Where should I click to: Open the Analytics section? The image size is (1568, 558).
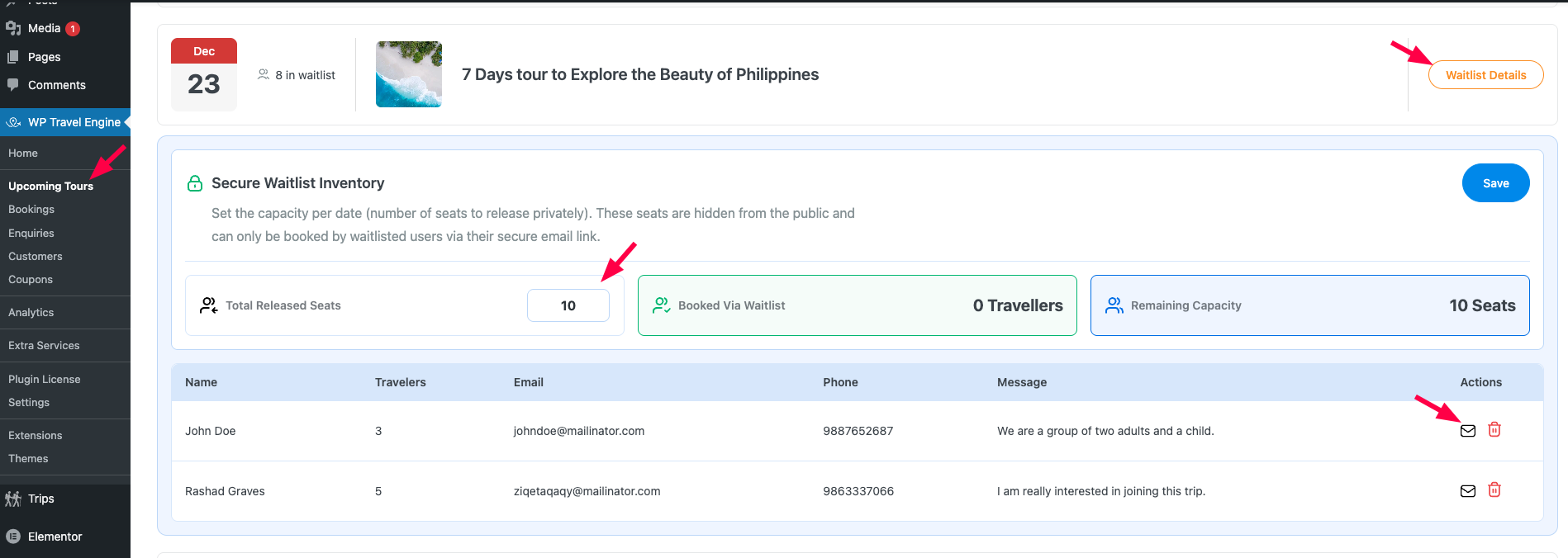click(x=31, y=313)
